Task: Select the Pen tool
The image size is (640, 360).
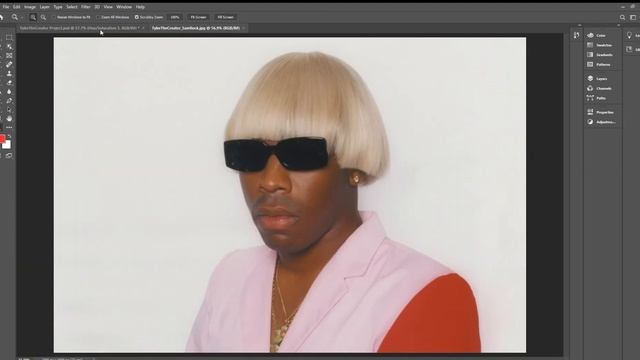Action: 9,100
